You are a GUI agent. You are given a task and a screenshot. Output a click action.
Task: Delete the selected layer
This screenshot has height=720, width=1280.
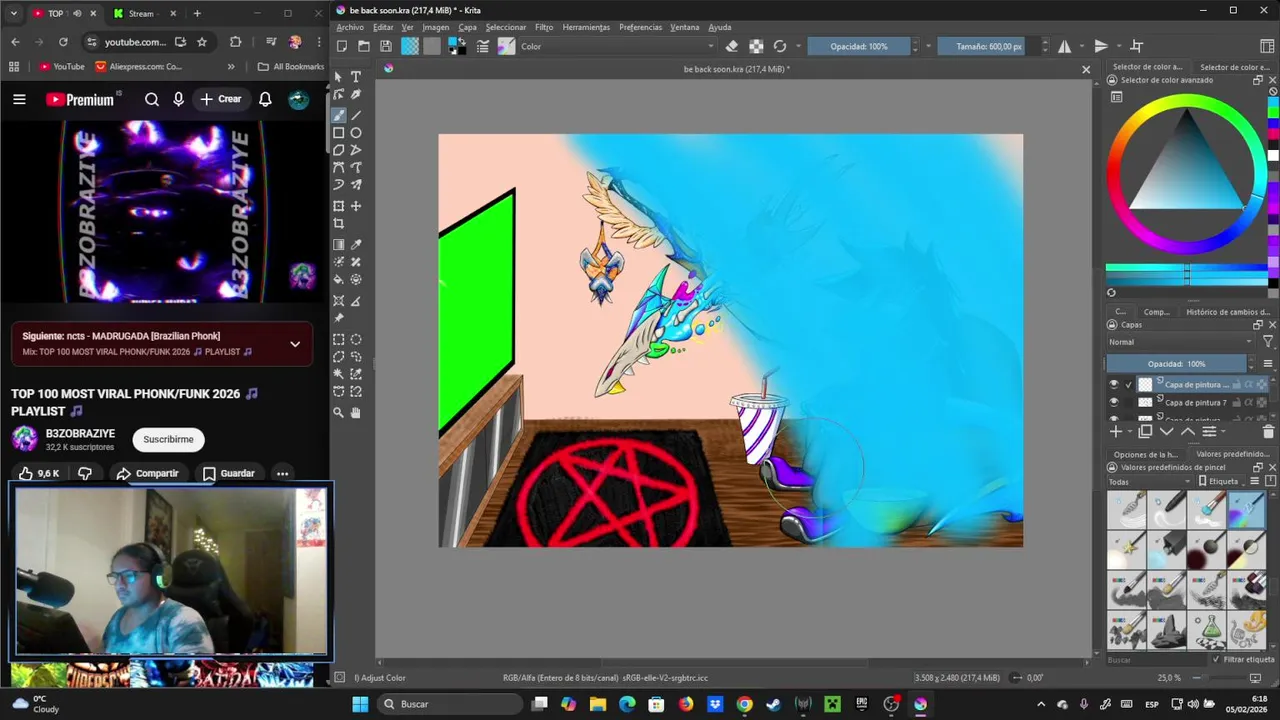click(1268, 431)
